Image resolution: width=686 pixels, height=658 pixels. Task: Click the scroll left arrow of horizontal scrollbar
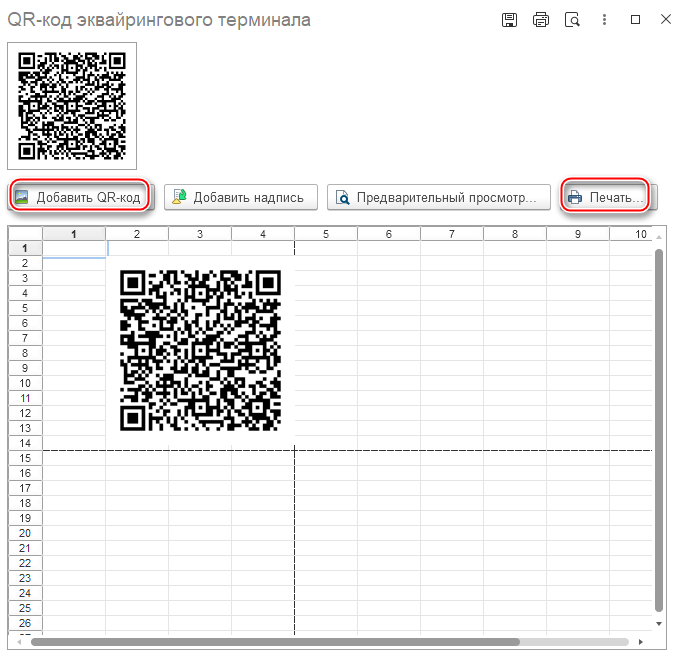point(19,642)
